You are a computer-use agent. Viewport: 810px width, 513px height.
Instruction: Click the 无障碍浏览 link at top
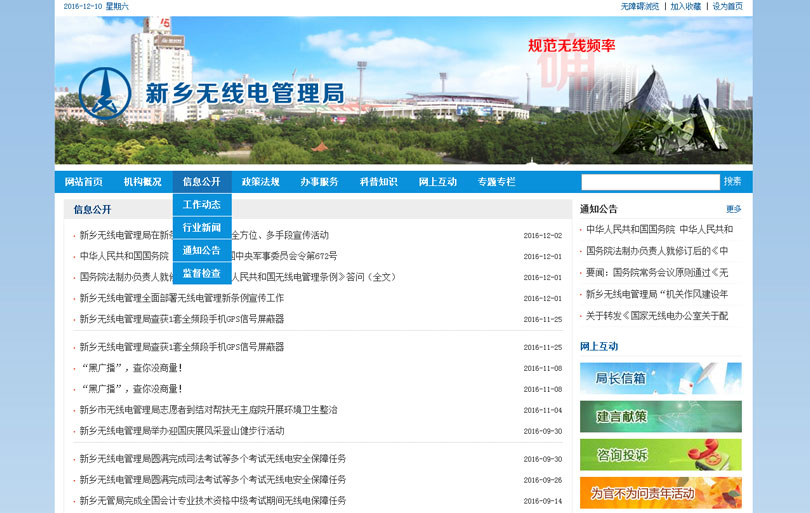640,7
